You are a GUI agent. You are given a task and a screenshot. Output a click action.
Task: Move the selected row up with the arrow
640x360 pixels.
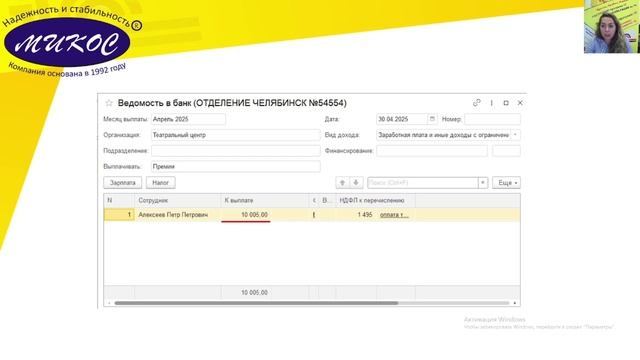(342, 182)
